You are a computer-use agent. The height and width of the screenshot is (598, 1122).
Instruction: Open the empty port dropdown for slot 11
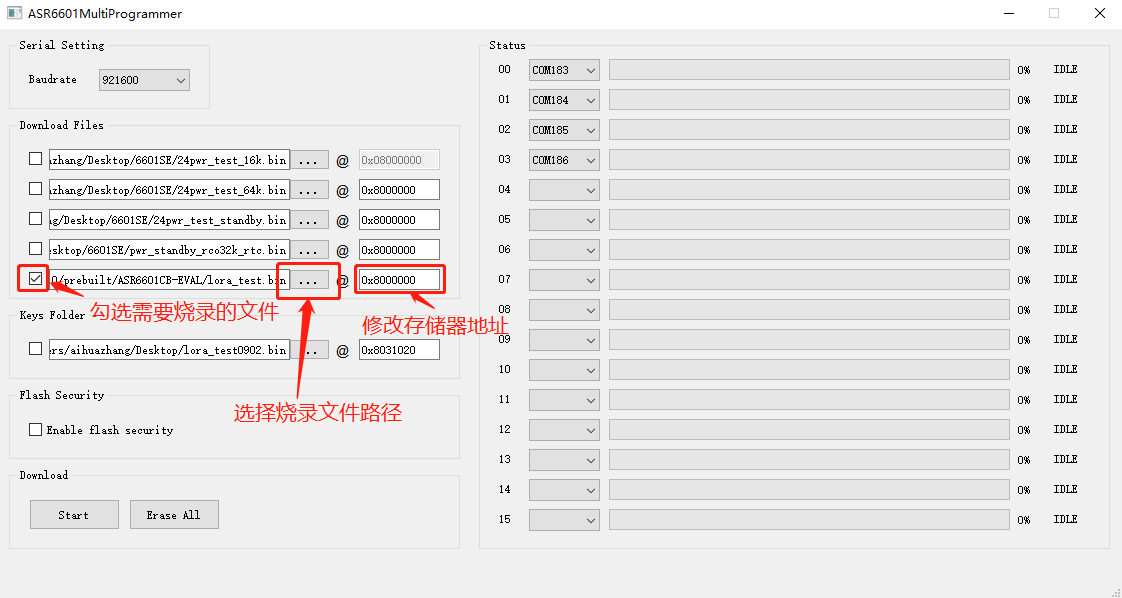point(564,400)
